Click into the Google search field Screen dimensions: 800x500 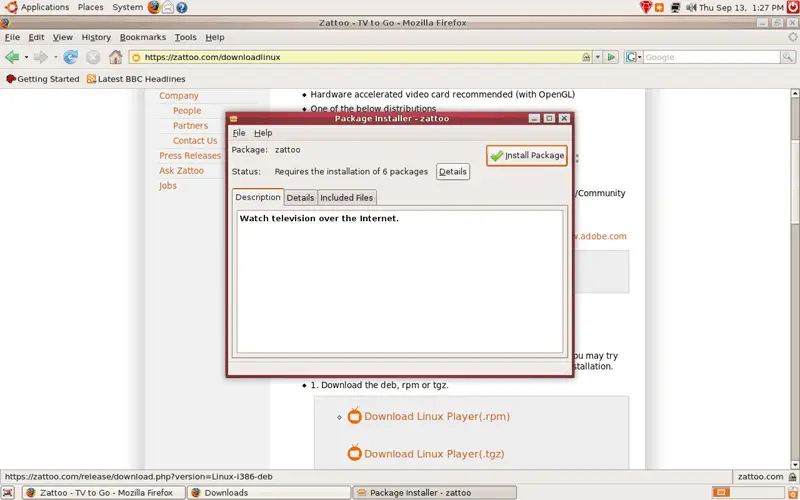pos(711,57)
